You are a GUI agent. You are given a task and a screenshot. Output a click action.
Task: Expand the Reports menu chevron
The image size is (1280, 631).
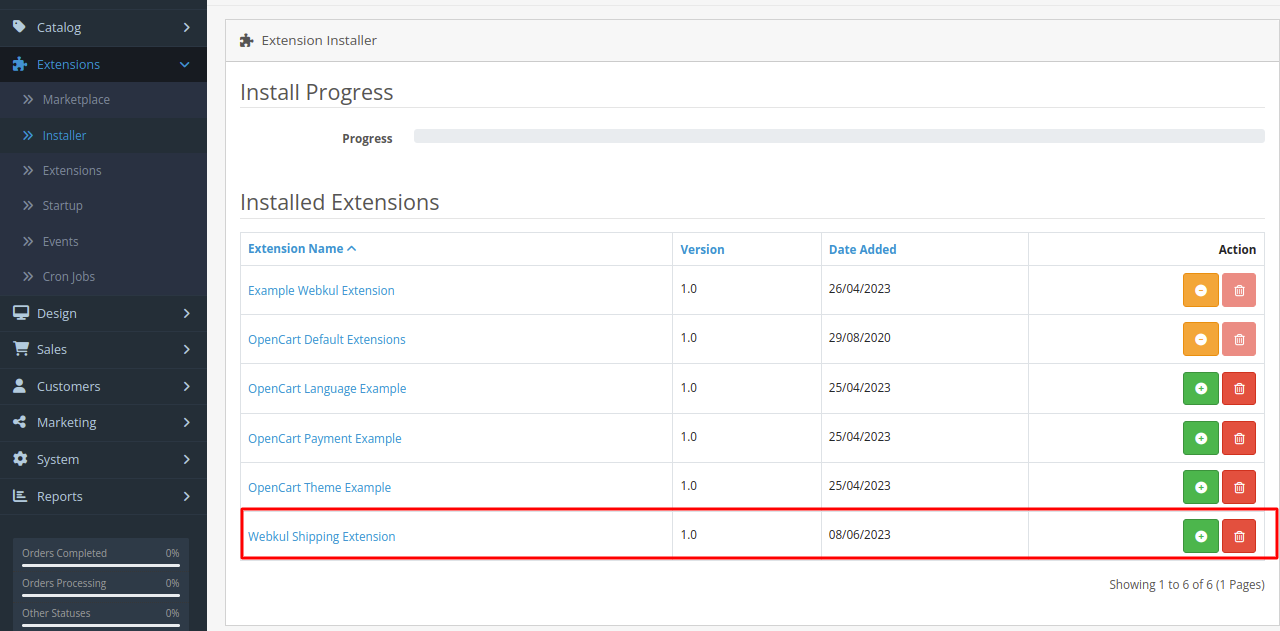tap(186, 496)
